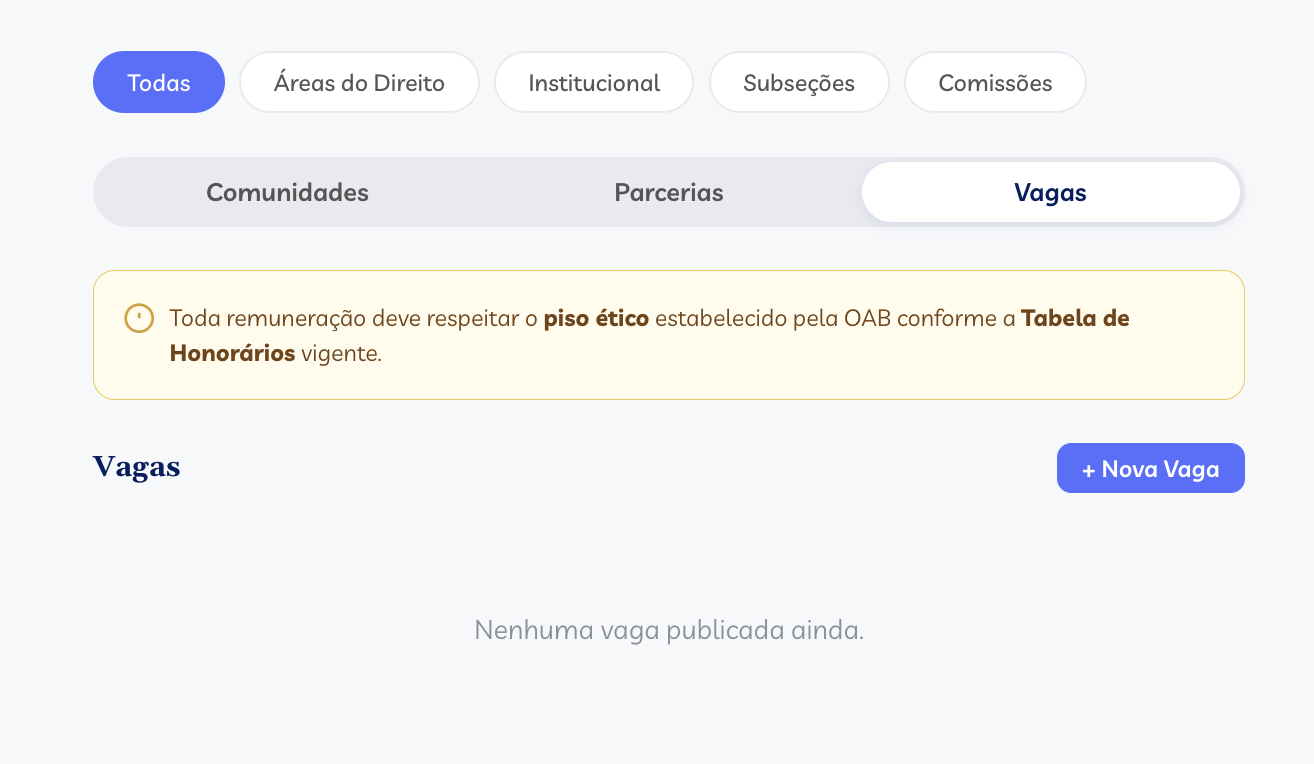This screenshot has height=764, width=1314.
Task: Toggle the Vagas tab selection
Action: pyautogui.click(x=1050, y=192)
